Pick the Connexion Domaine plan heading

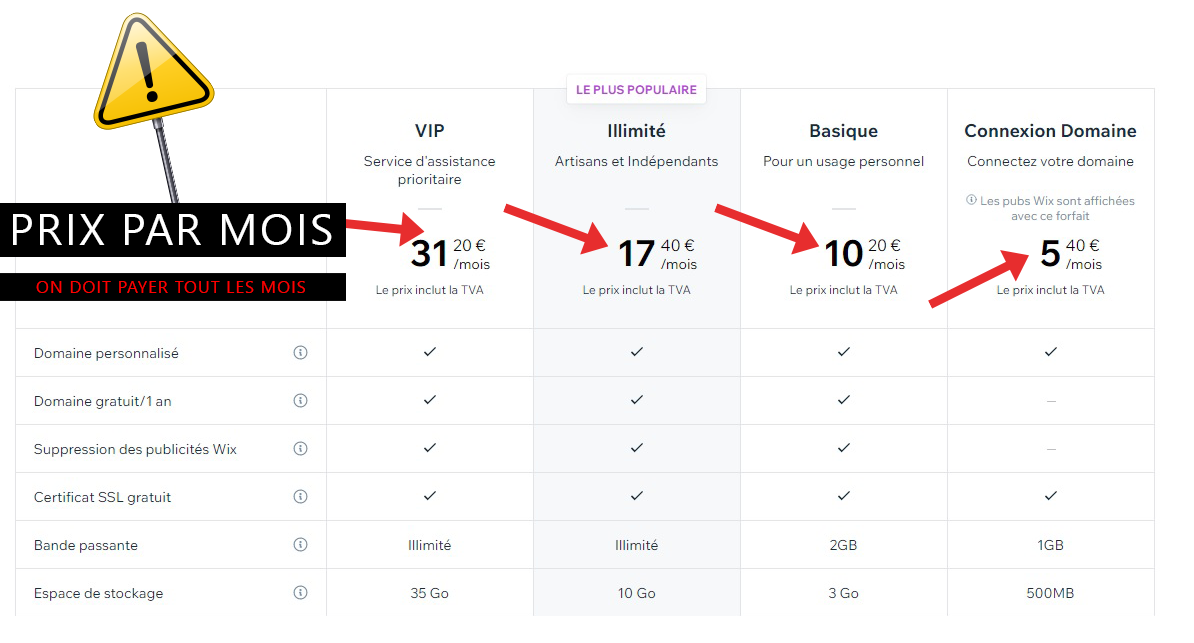[1050, 131]
